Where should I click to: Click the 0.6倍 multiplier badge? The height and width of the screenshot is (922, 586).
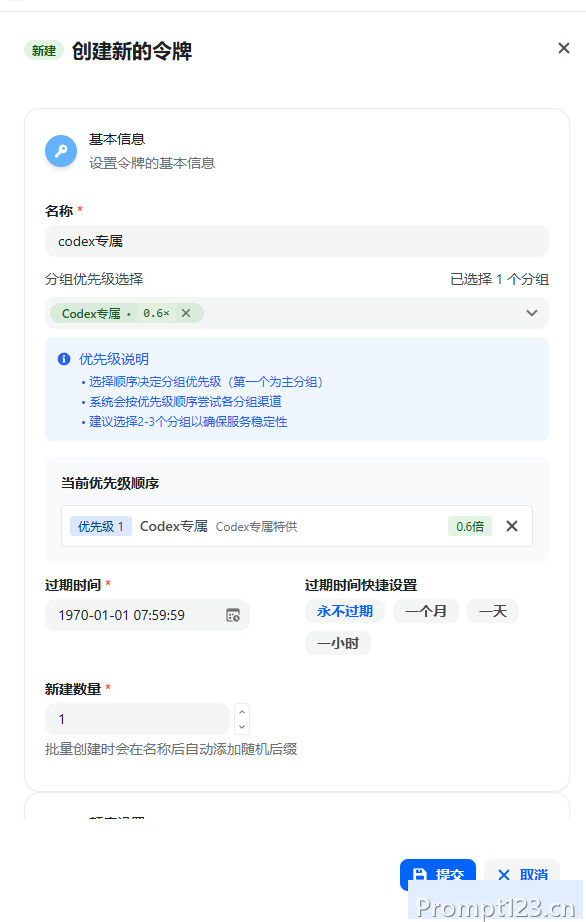[470, 526]
